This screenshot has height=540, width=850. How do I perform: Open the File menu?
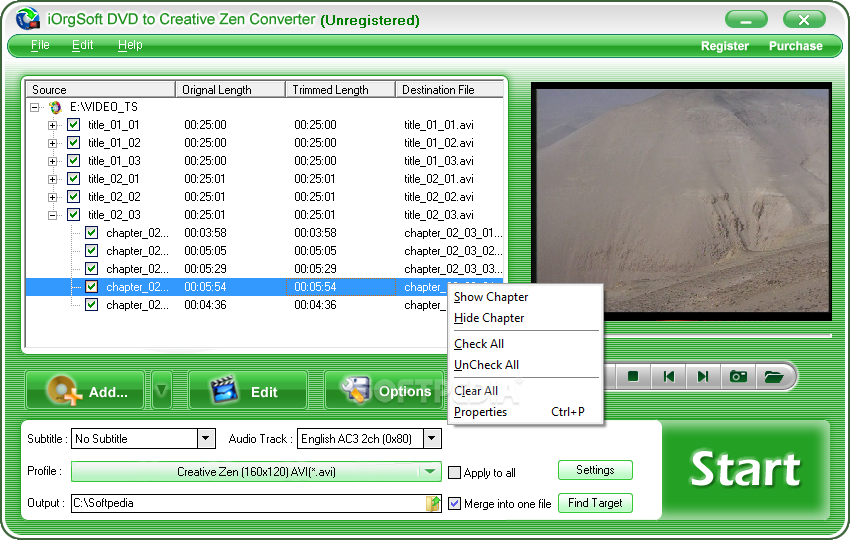pyautogui.click(x=40, y=45)
